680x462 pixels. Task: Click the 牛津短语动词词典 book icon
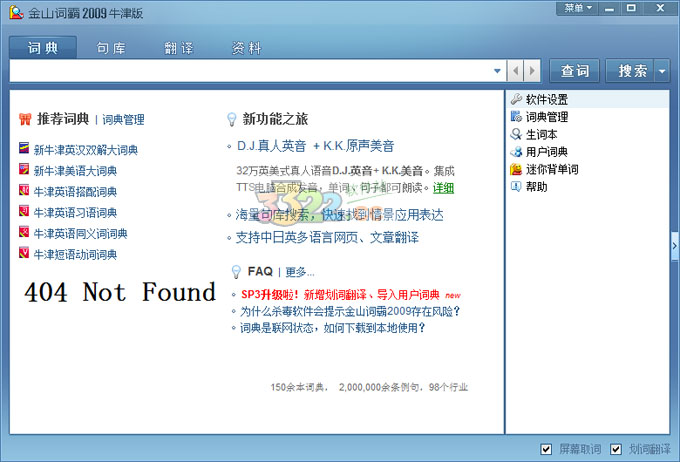(24, 252)
